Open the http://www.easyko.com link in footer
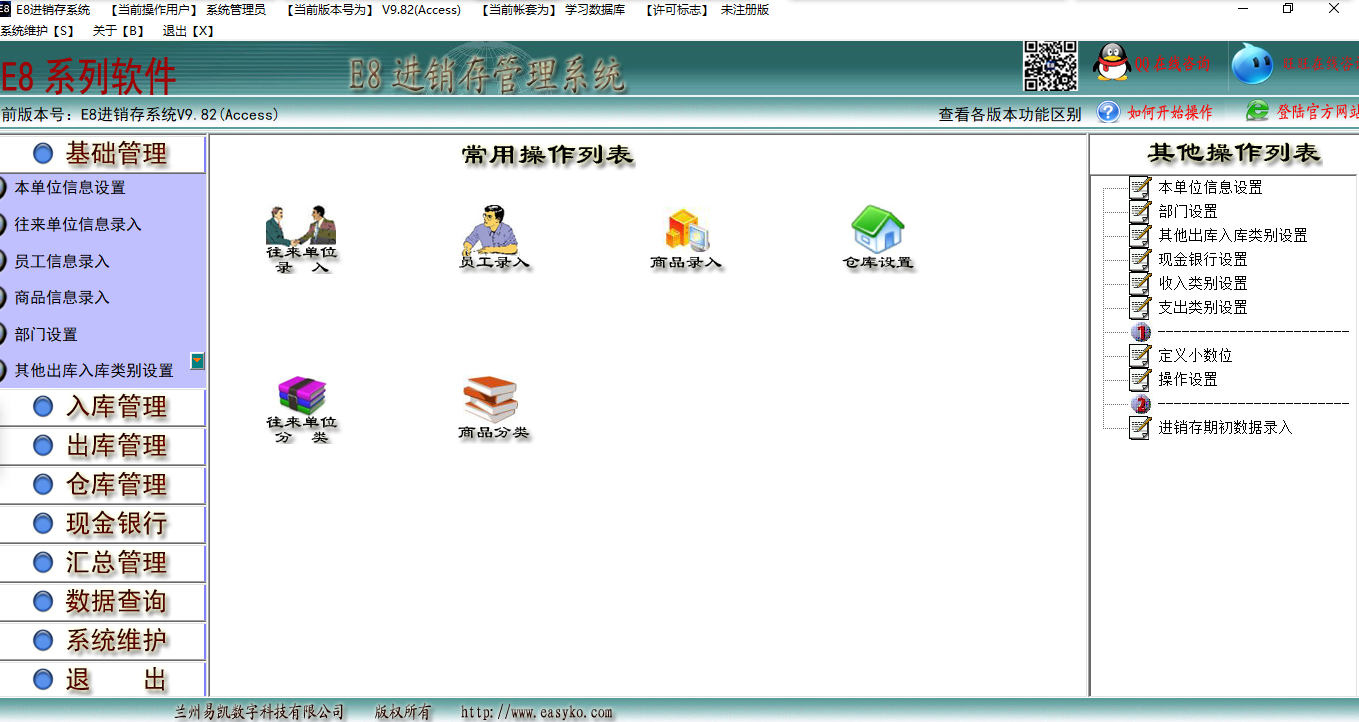1359x722 pixels. (x=537, y=712)
